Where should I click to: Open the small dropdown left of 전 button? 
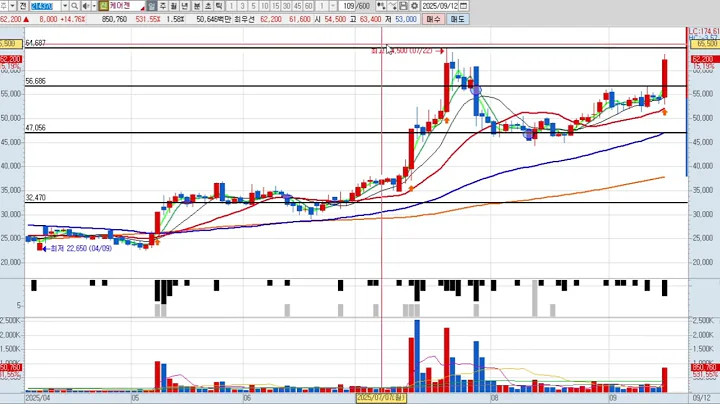[x=12, y=6]
